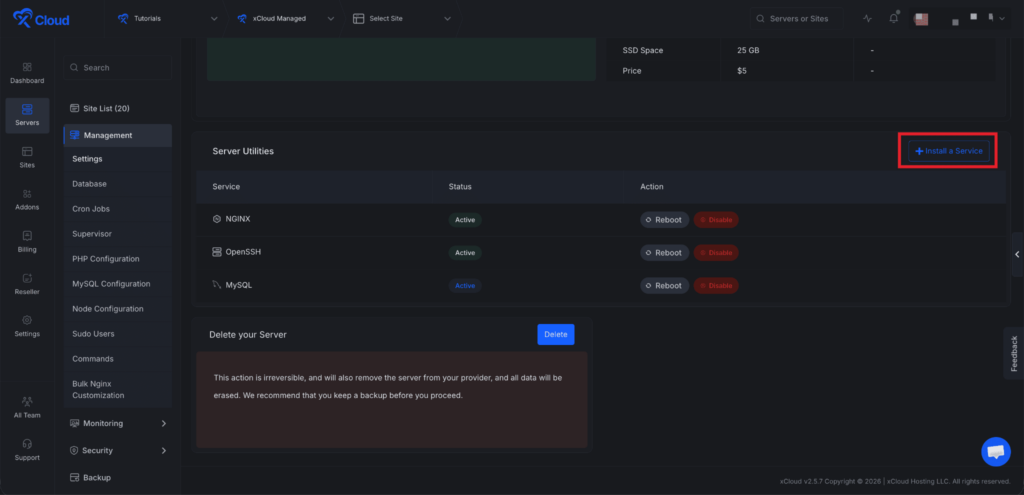Click the 25 GB SSD value
Image resolution: width=1024 pixels, height=495 pixels.
748,50
